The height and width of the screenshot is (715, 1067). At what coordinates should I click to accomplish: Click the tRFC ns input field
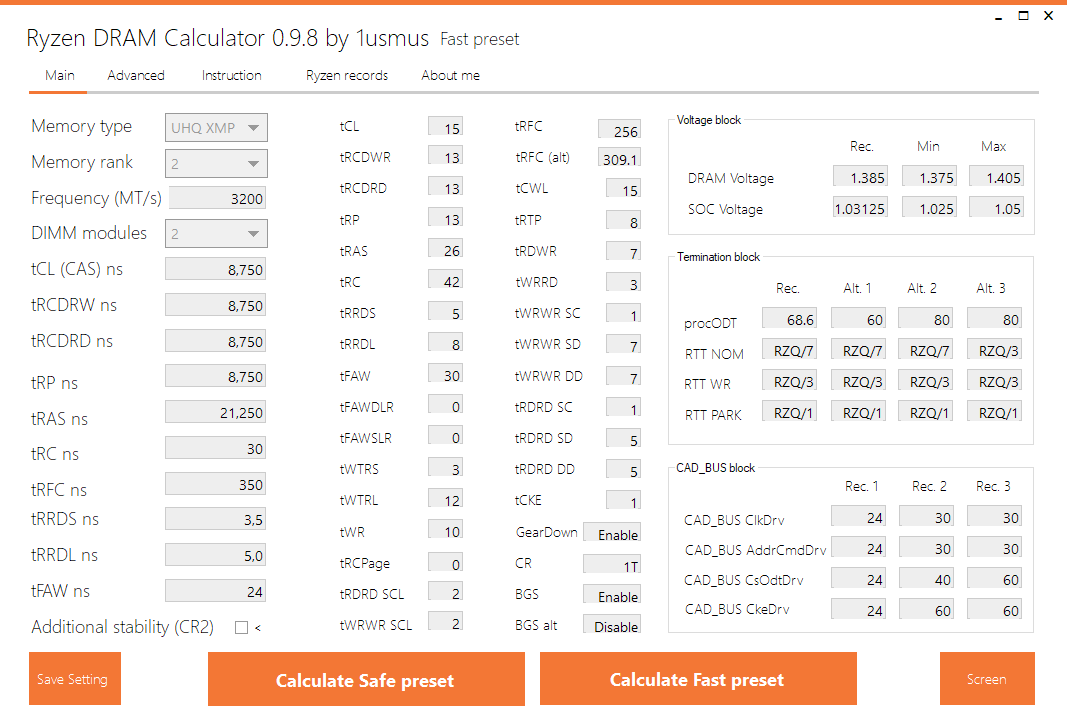(x=216, y=485)
